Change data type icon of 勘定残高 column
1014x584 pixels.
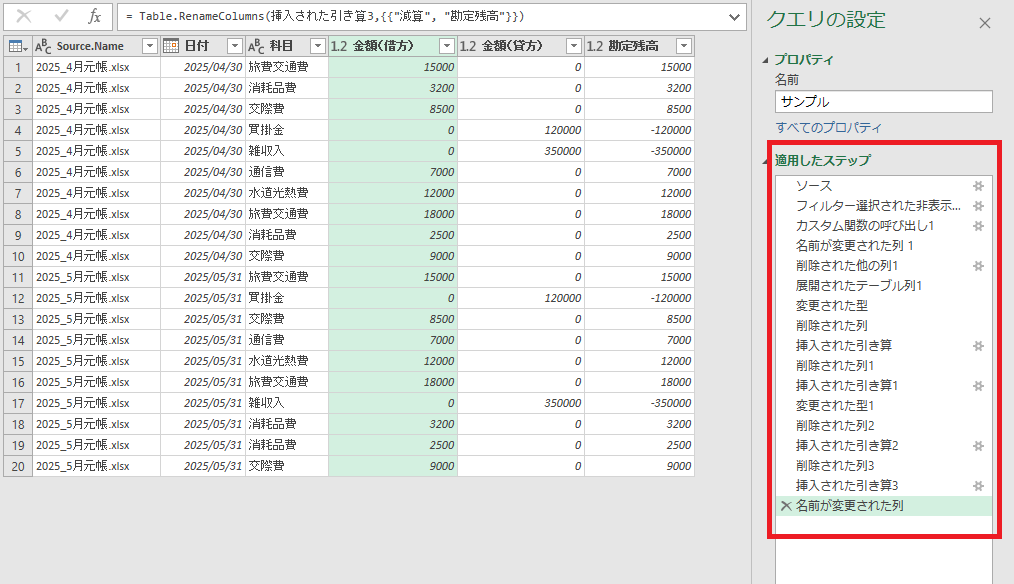594,46
